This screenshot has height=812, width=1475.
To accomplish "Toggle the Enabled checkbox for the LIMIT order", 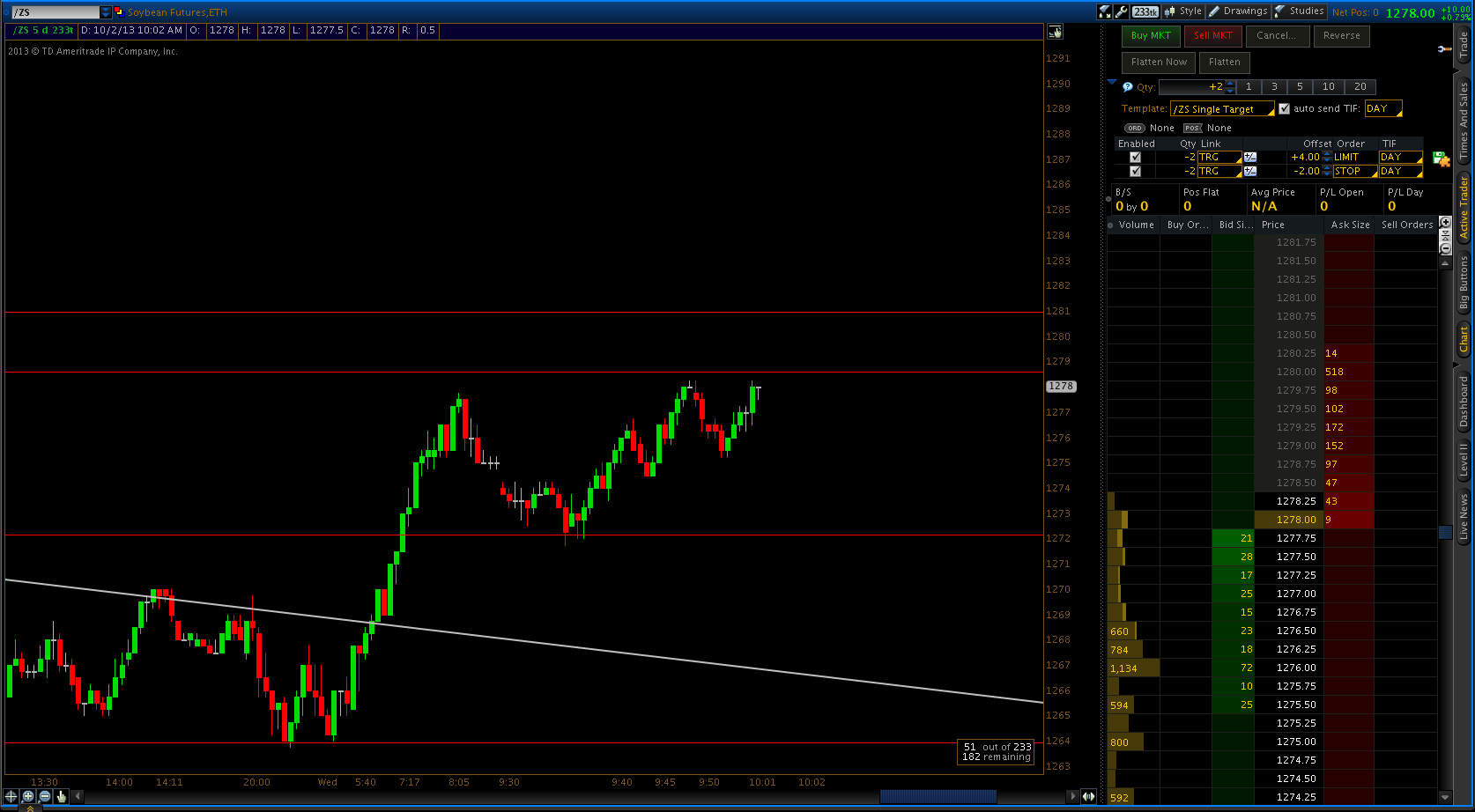I will 1135,158.
